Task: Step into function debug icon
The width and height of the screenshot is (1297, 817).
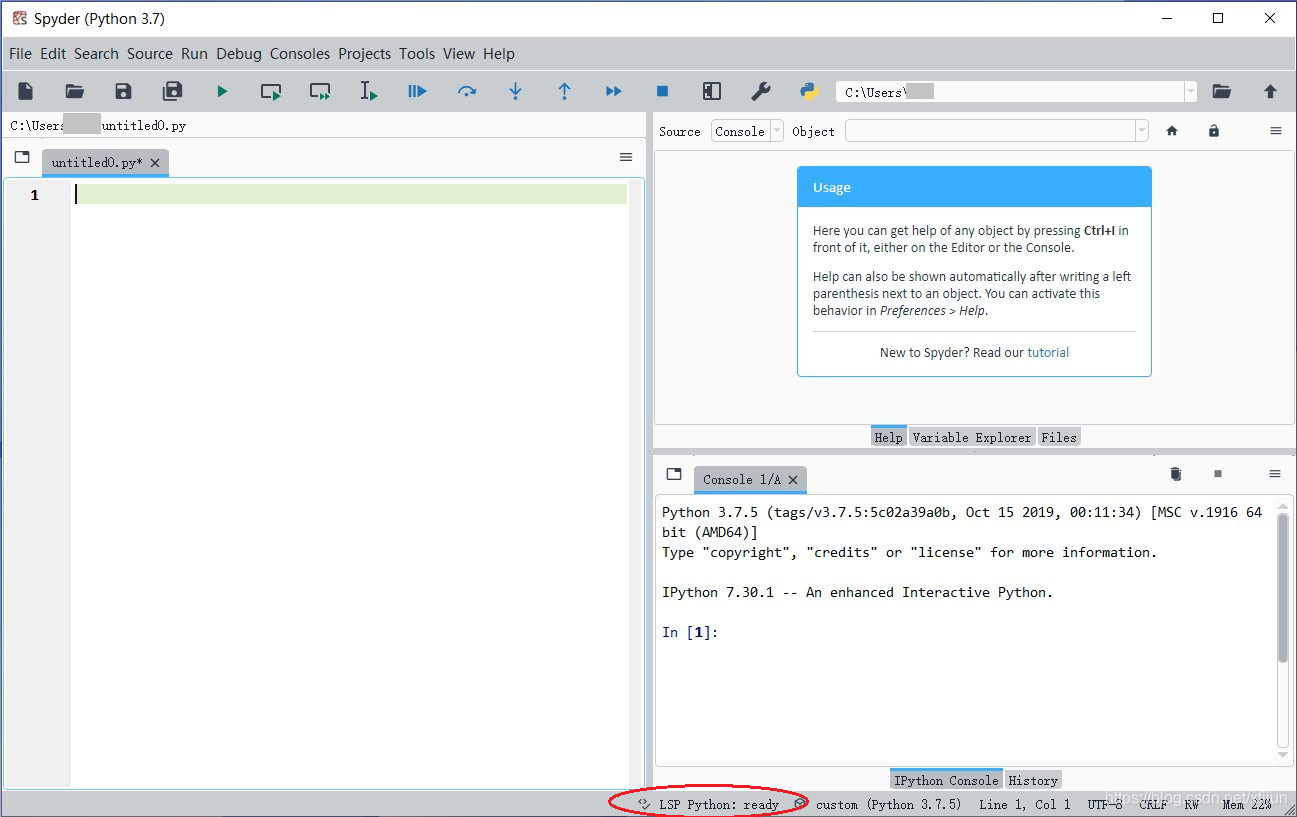Action: 516,91
